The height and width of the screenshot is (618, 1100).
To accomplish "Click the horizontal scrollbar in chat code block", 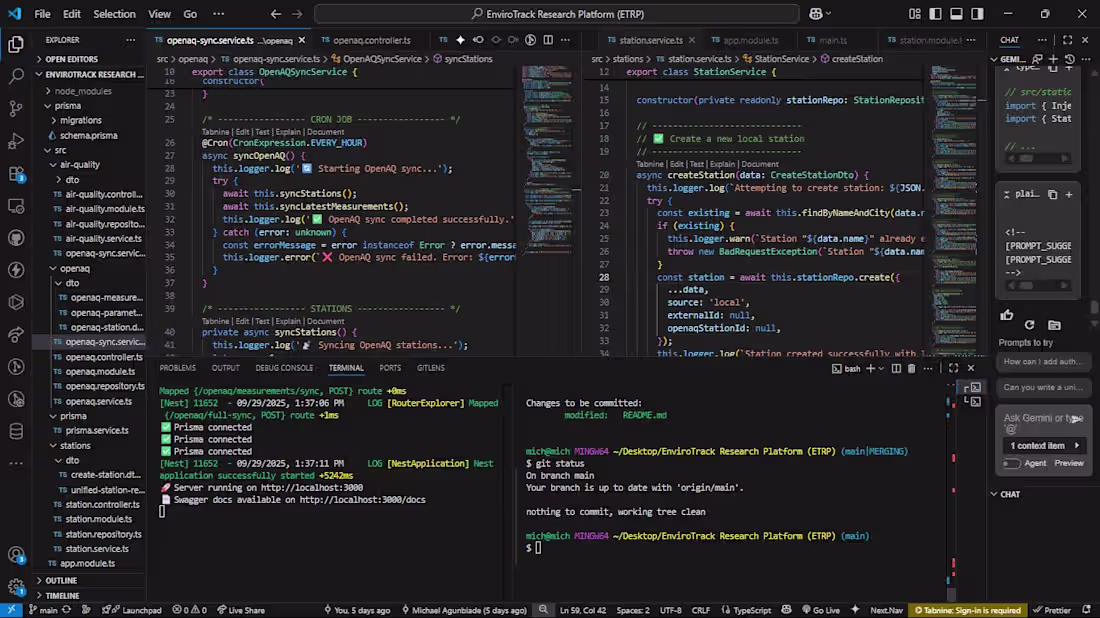I will tap(1026, 286).
